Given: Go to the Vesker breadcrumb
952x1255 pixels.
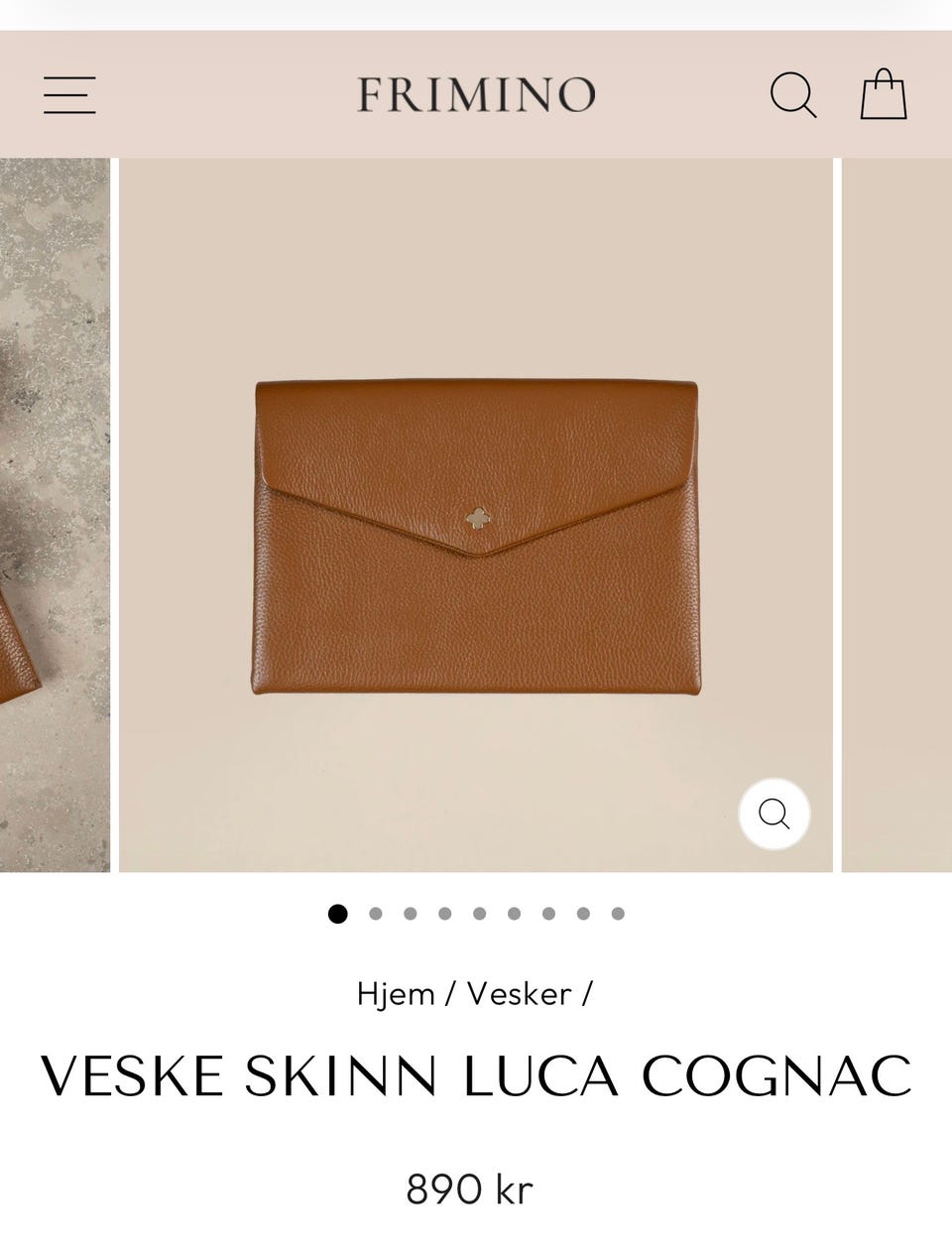Looking at the screenshot, I should [x=520, y=993].
